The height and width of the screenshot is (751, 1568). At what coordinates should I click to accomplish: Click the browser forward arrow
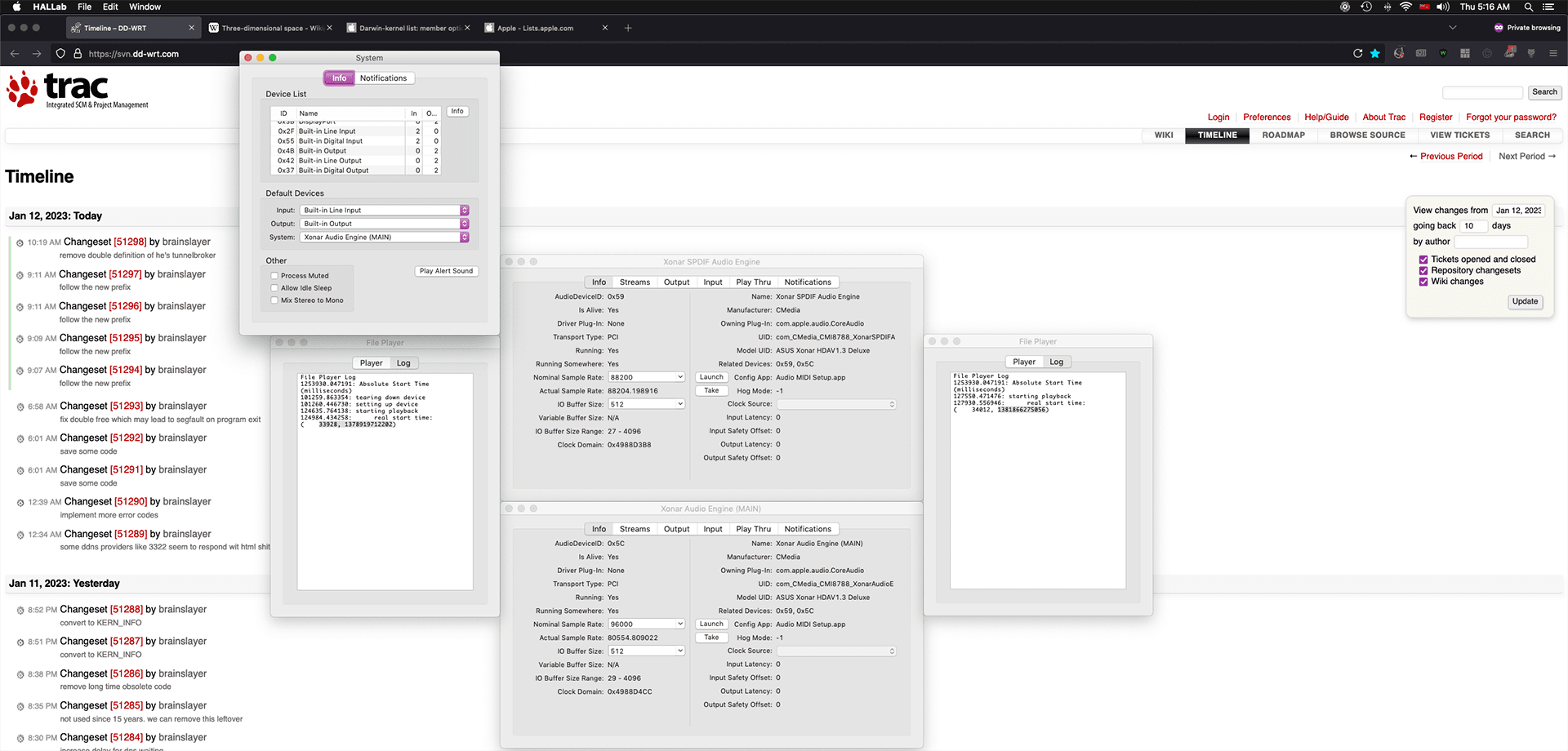tap(37, 54)
